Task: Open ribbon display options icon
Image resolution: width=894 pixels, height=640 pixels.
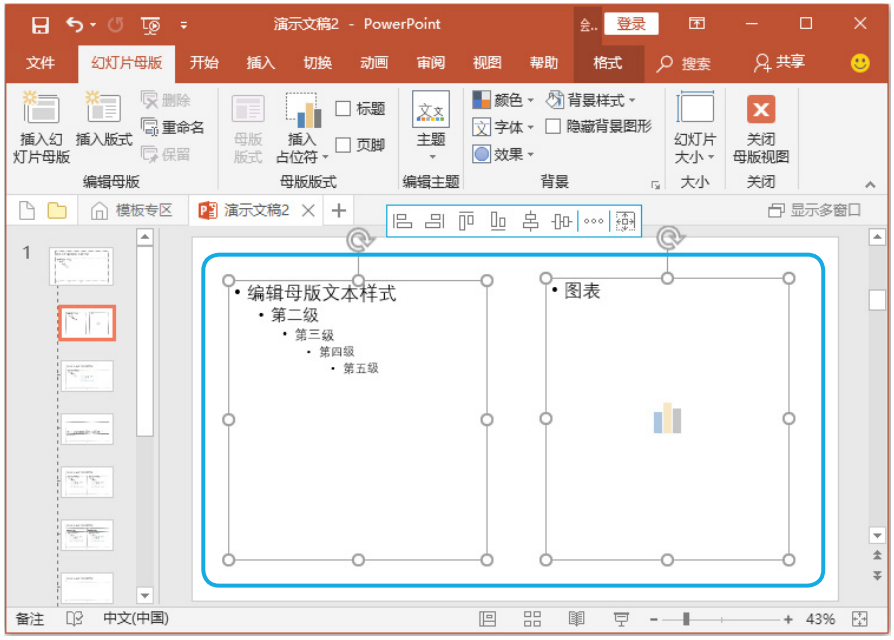Action: [696, 23]
